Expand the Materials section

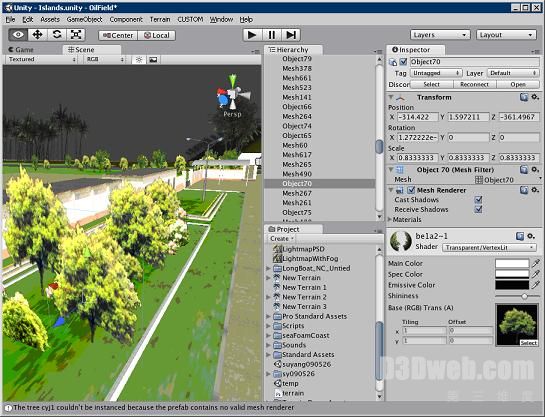tap(390, 219)
